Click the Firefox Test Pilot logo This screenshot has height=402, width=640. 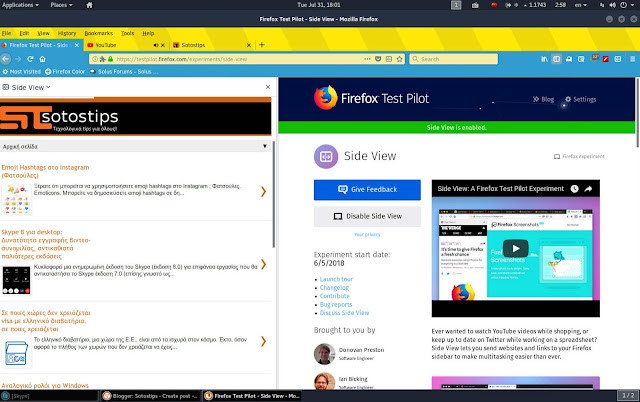(x=371, y=98)
